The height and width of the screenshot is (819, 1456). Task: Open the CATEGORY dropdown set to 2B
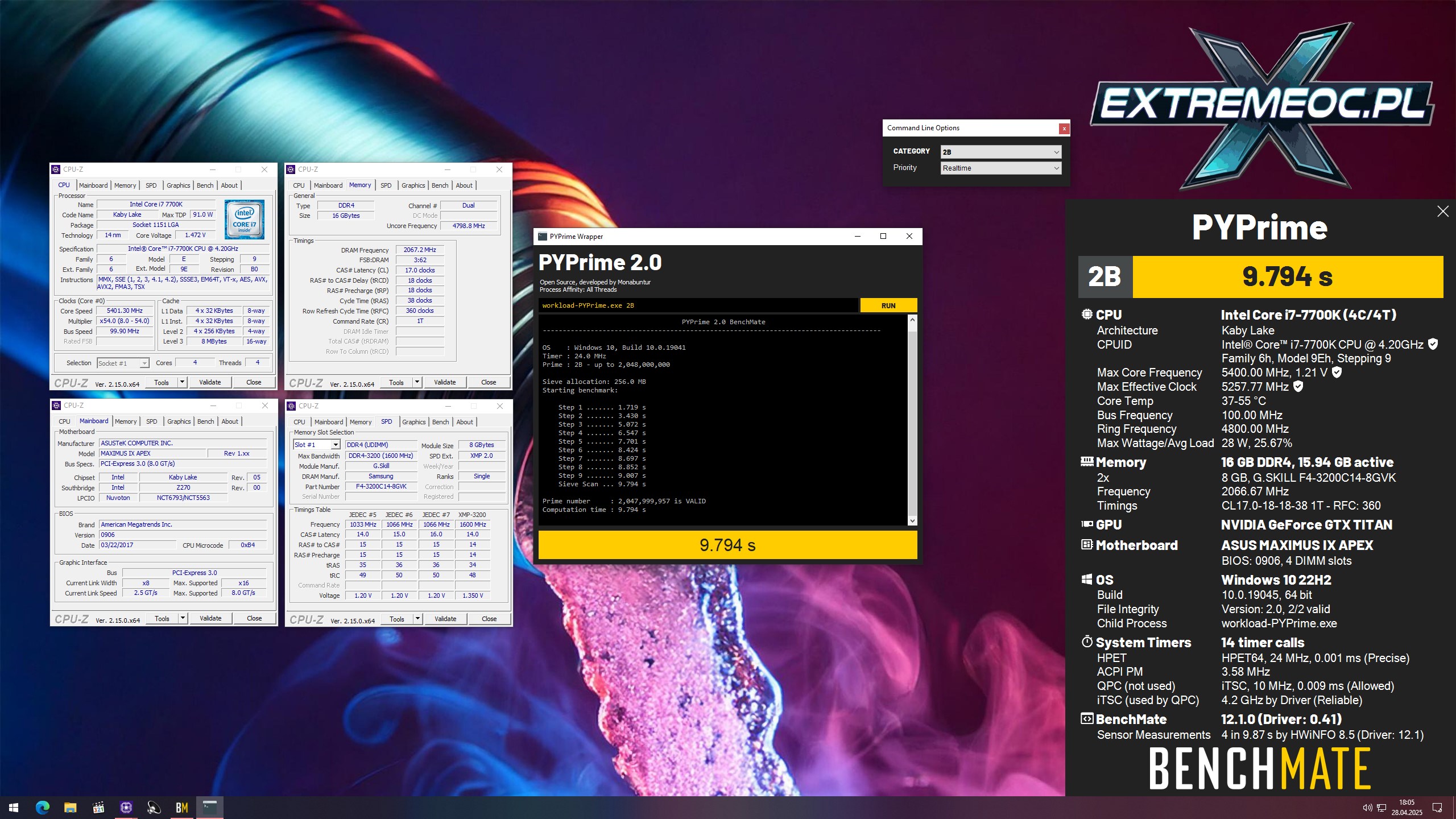1000,152
